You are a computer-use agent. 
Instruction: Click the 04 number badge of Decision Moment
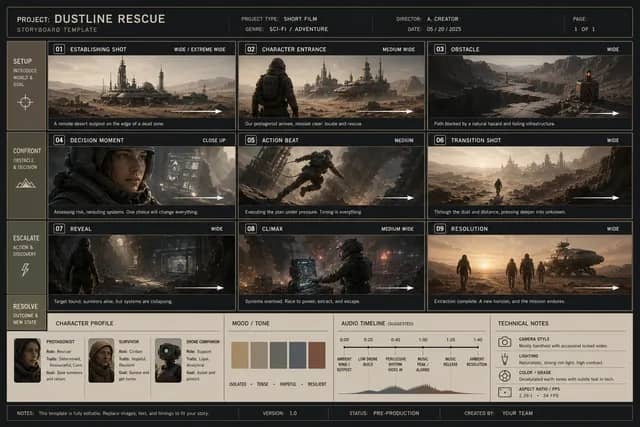(59, 140)
